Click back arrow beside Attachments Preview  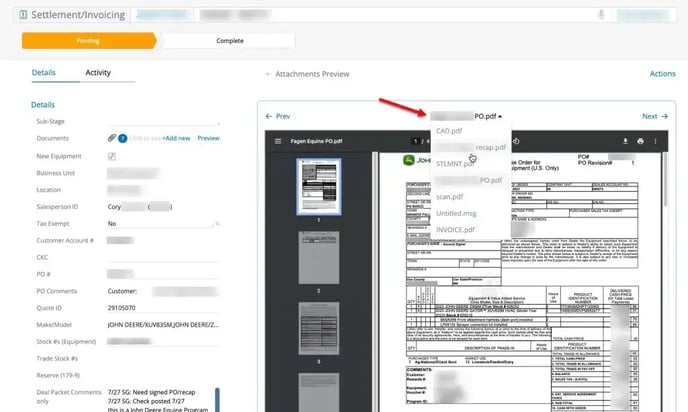[x=268, y=74]
